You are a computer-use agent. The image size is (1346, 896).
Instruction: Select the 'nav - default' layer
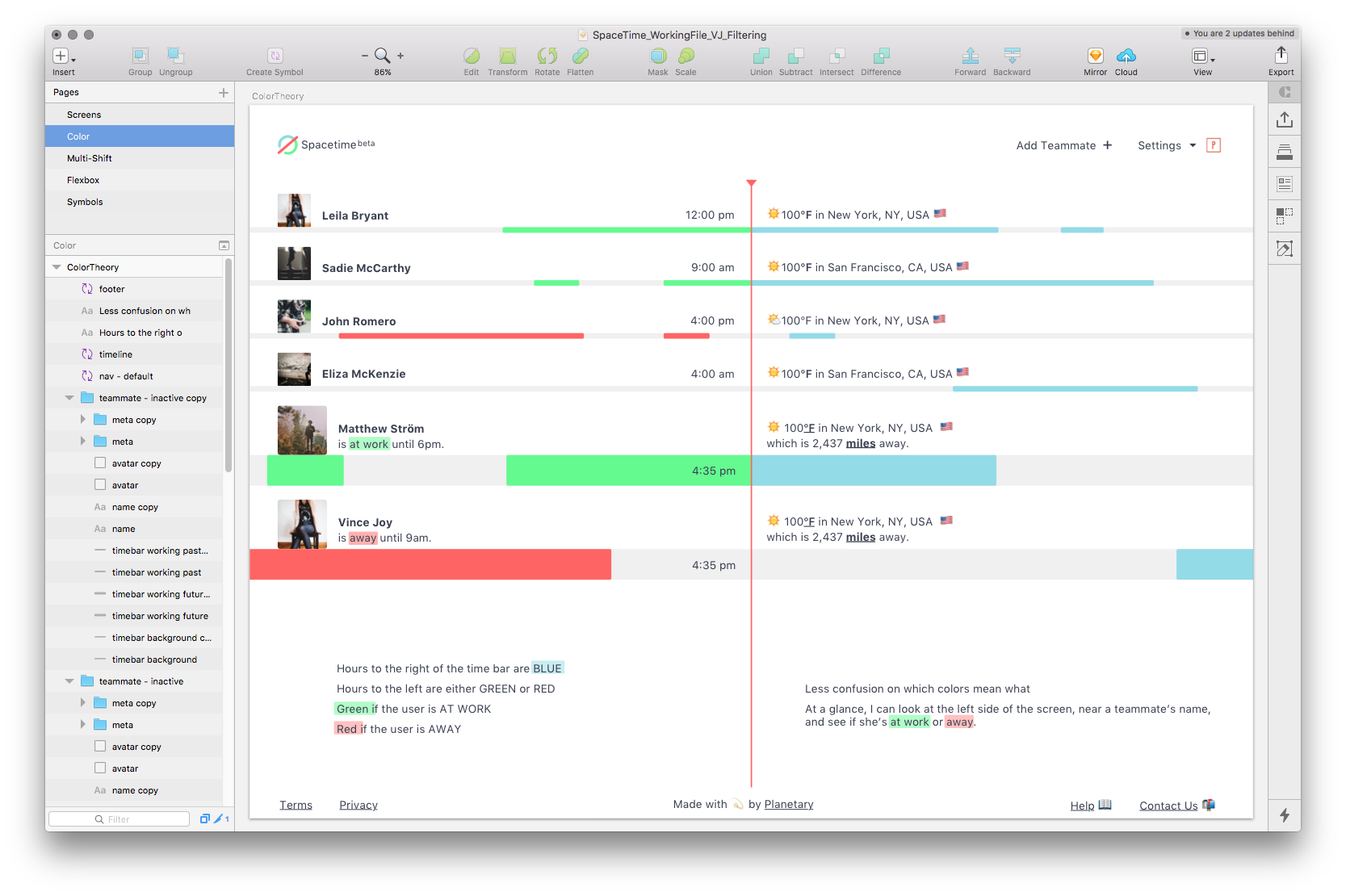pyautogui.click(x=134, y=376)
